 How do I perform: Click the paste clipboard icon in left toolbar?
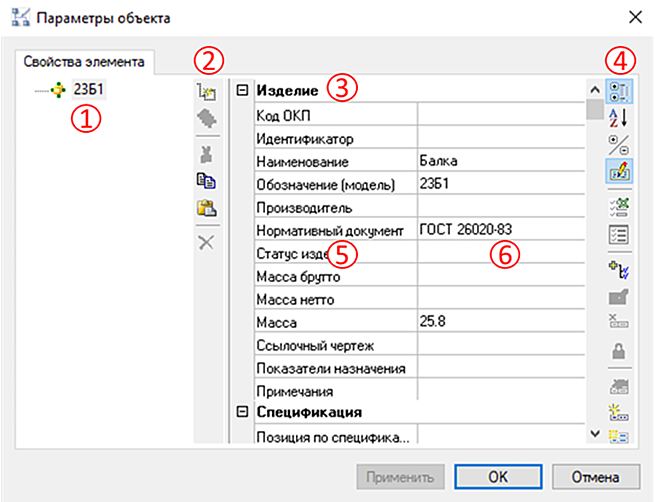tap(207, 208)
